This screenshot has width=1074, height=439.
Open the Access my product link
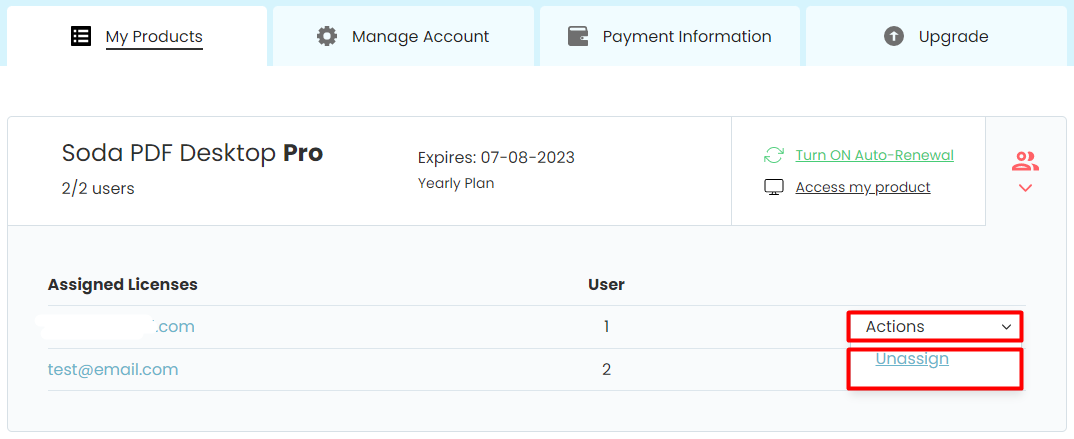coord(863,188)
